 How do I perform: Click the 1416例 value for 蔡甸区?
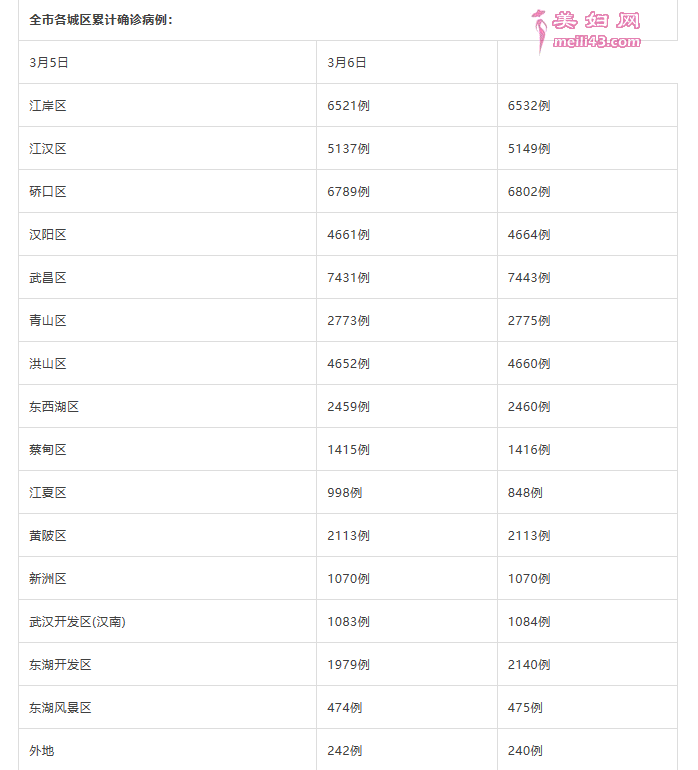(x=529, y=449)
